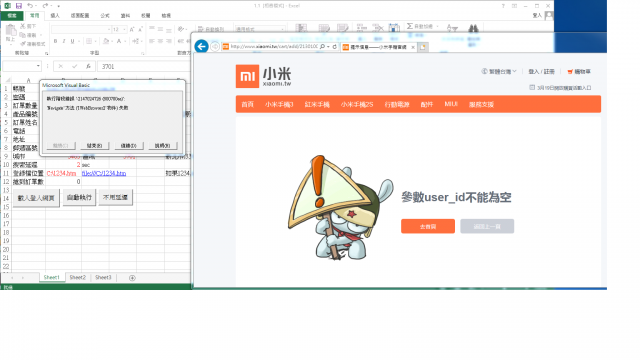
Task: Click the Excel save icon
Action: coord(19,6)
